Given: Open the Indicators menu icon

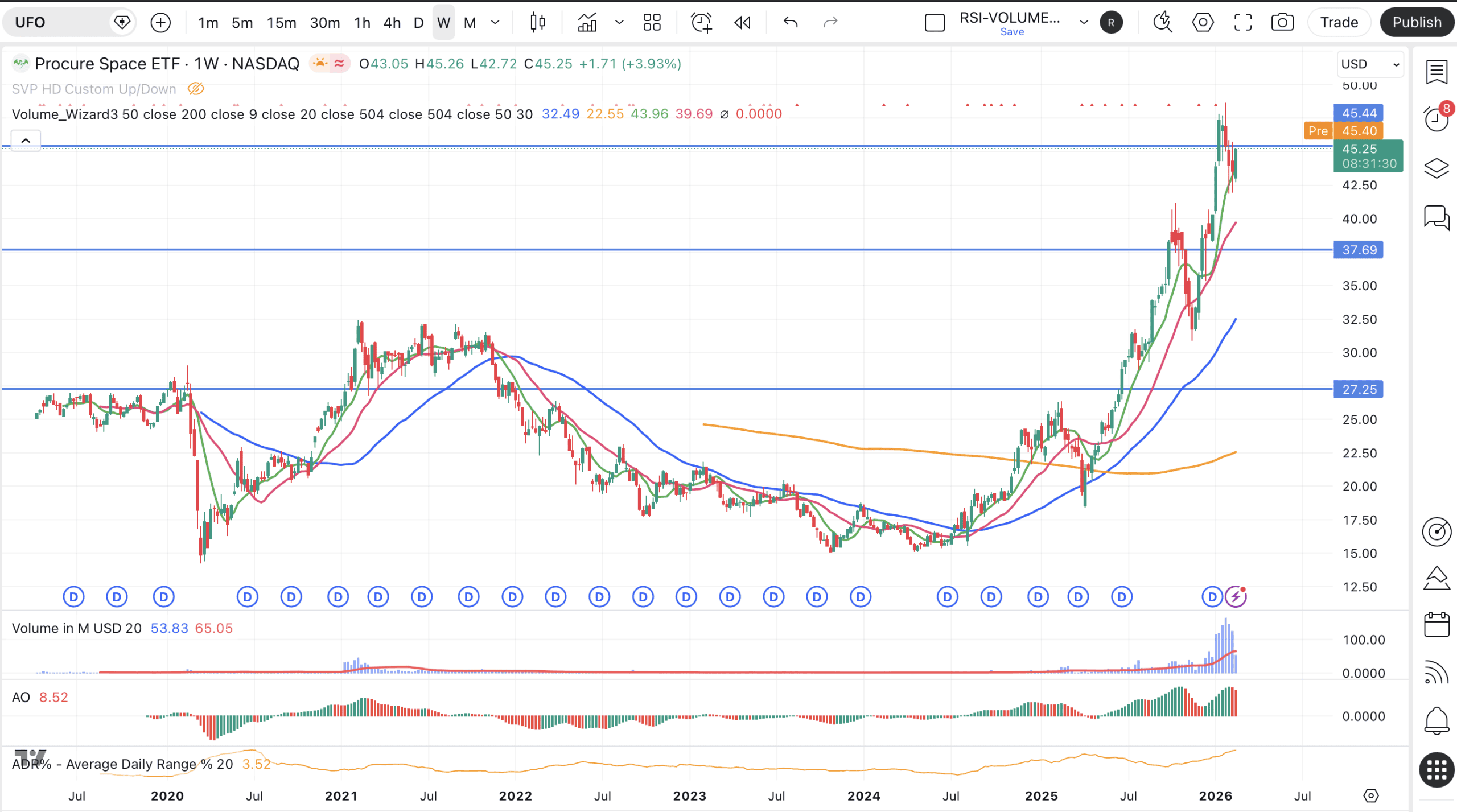Looking at the screenshot, I should pos(587,23).
